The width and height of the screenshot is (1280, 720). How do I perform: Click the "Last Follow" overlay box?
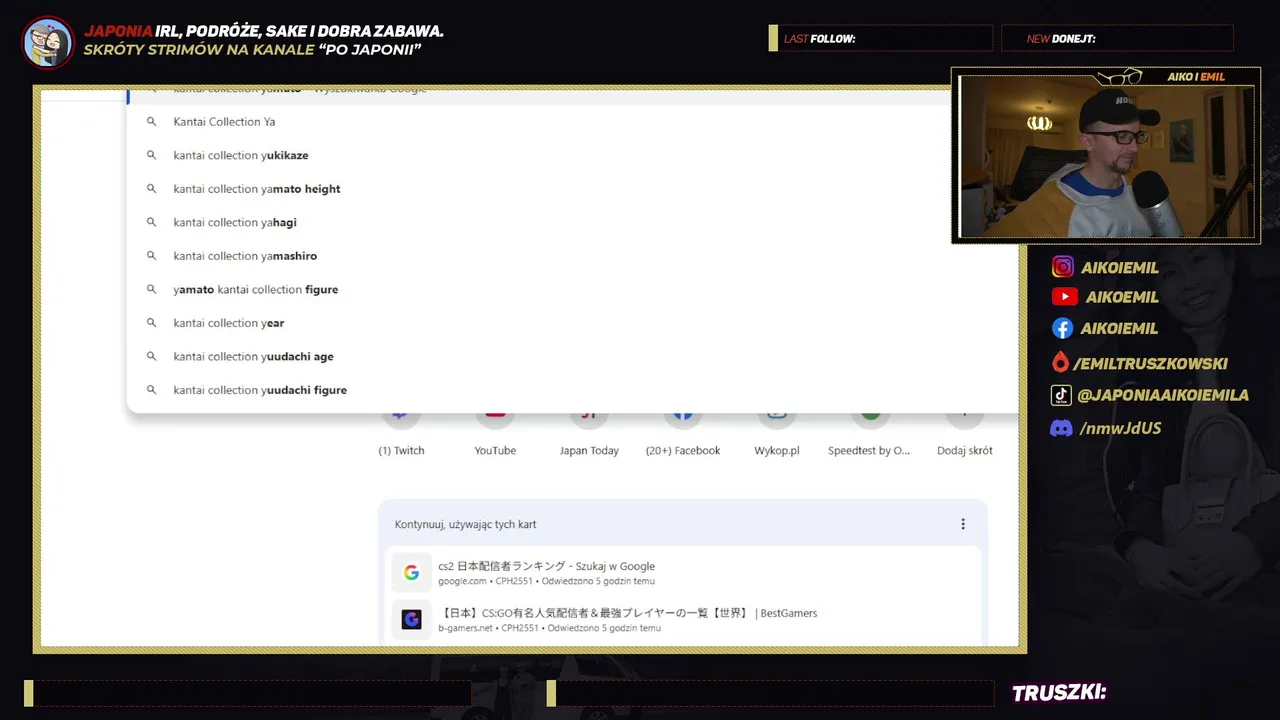[881, 38]
